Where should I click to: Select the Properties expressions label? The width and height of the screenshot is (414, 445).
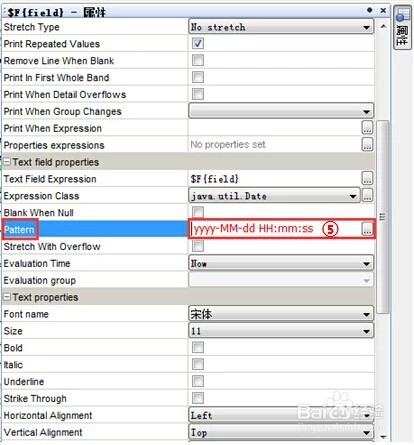54,145
